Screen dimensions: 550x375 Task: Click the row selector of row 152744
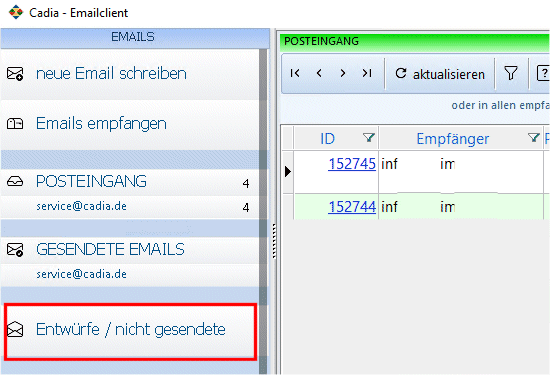(x=288, y=207)
